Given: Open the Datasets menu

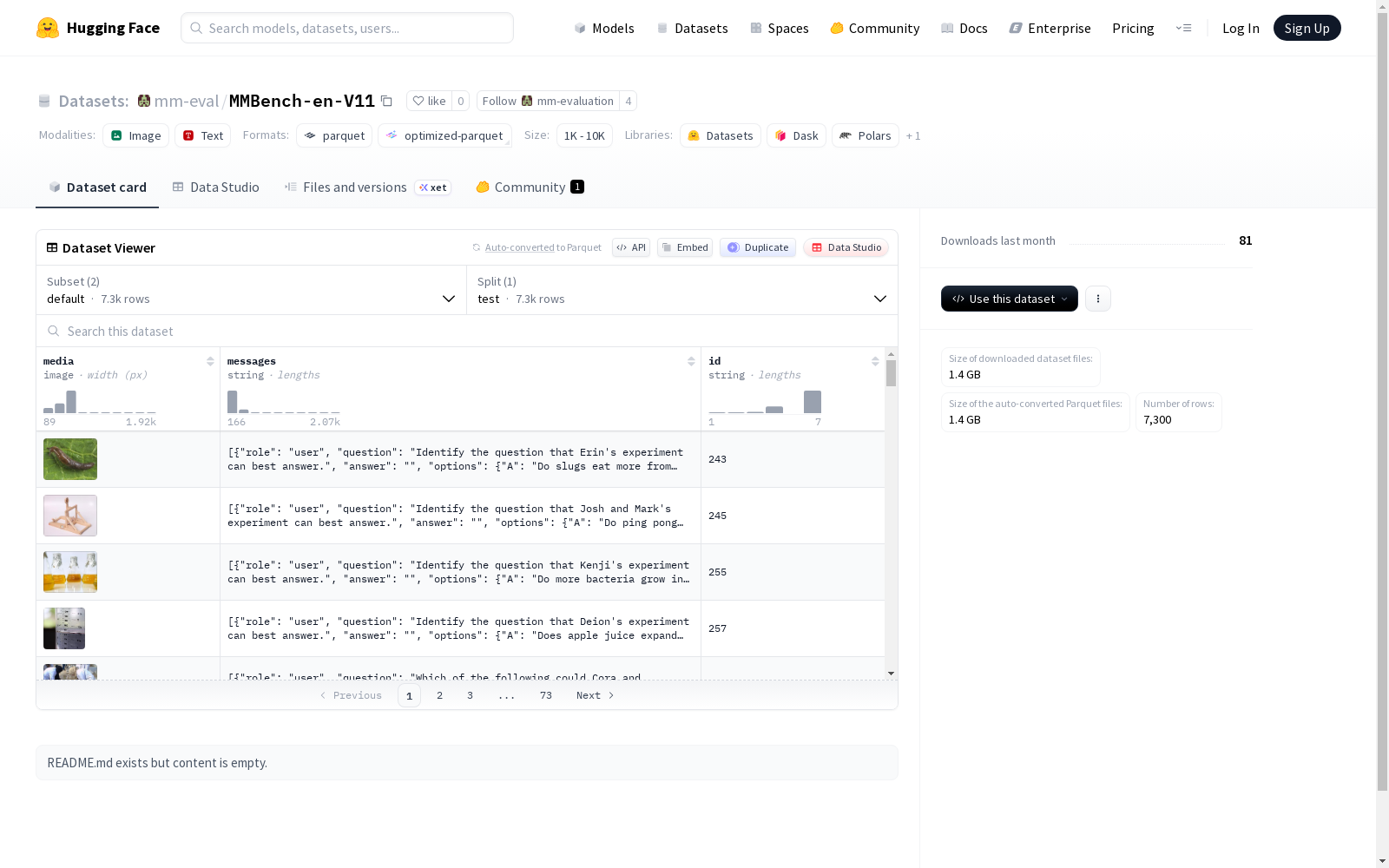Looking at the screenshot, I should [692, 28].
